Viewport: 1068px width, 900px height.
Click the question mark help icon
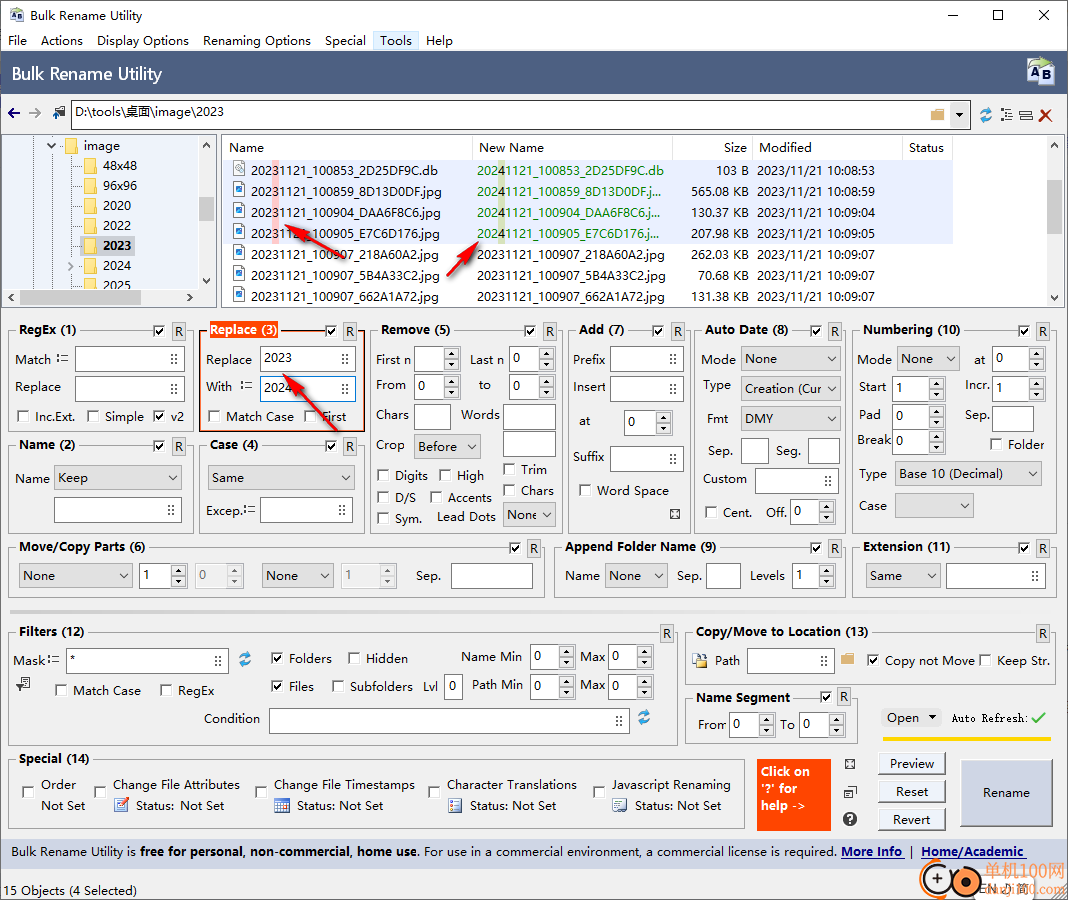click(x=849, y=819)
